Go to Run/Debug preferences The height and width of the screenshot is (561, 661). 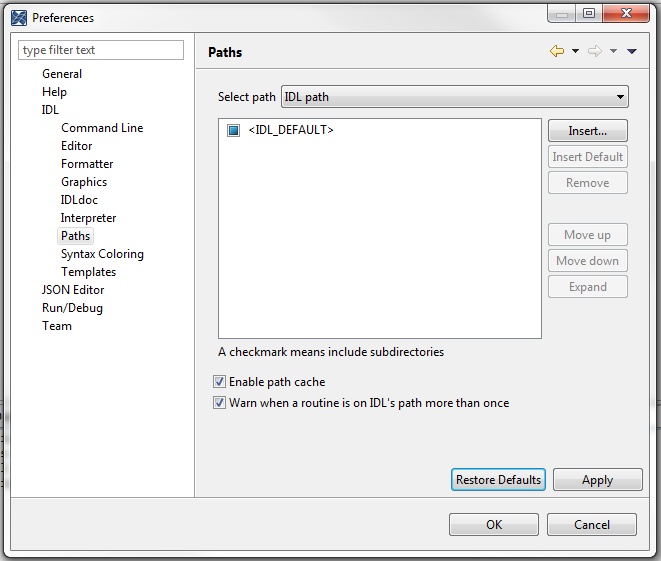click(73, 308)
